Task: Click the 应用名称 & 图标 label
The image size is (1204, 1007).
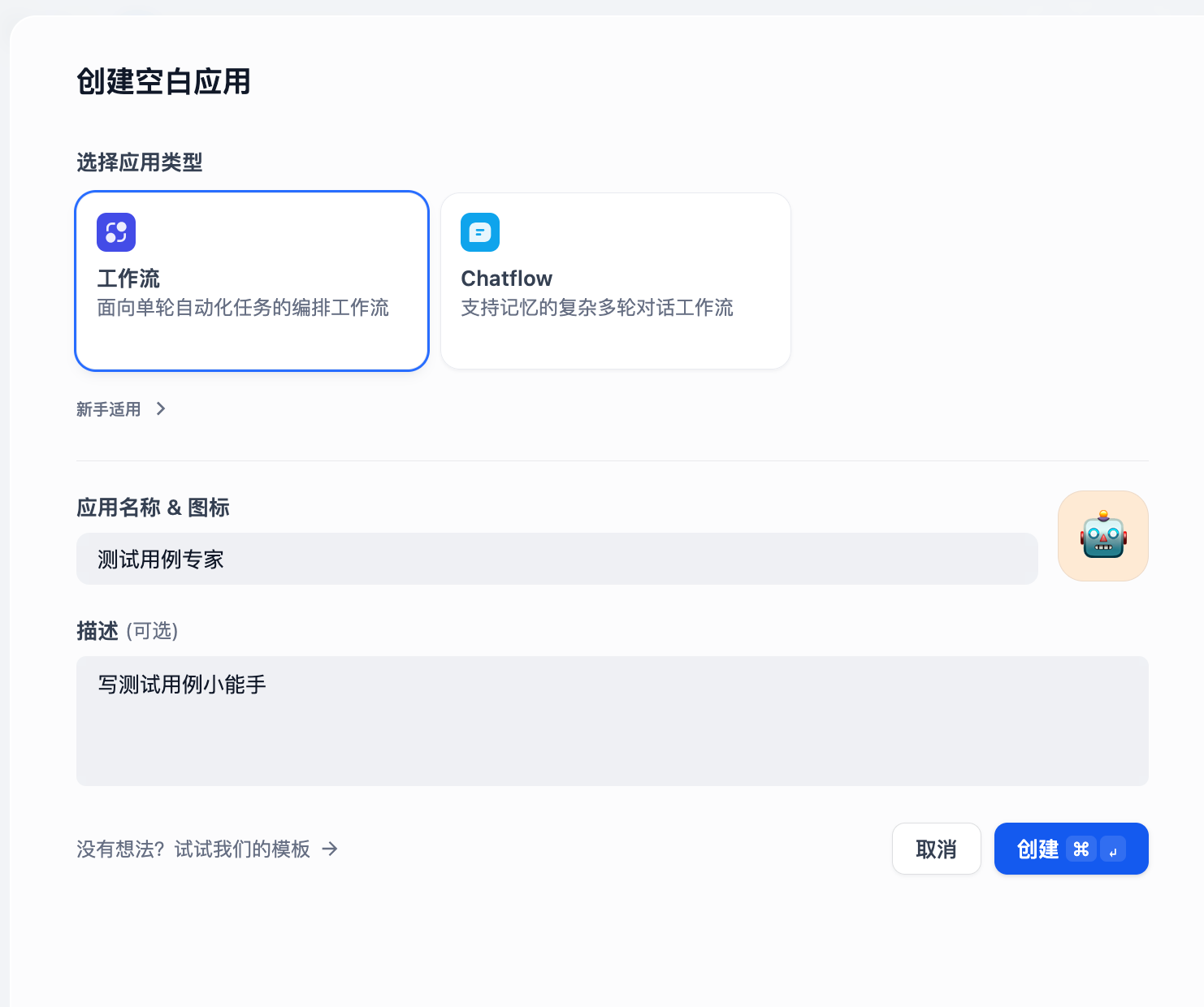Action: click(x=153, y=508)
